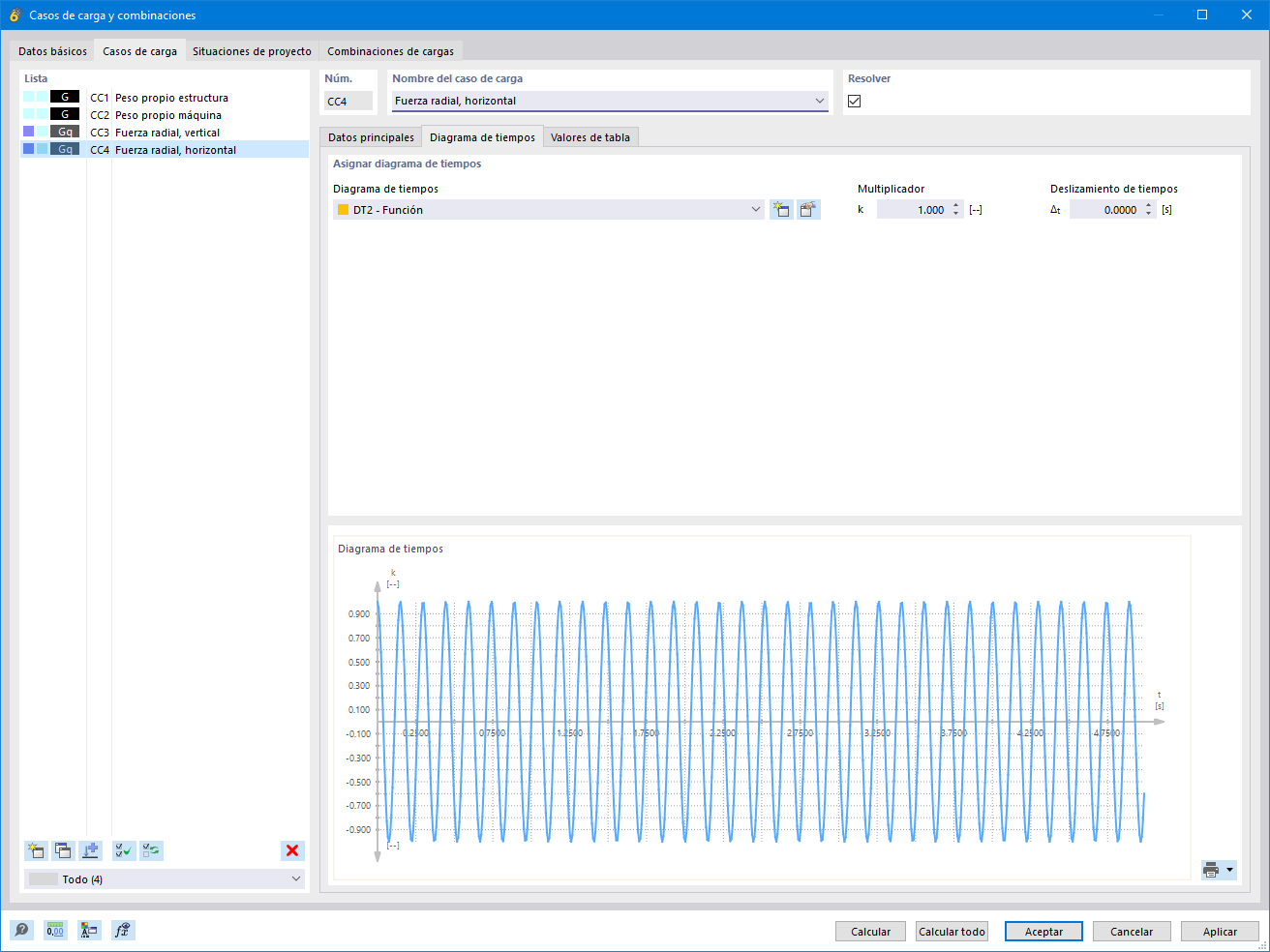Viewport: 1270px width, 952px height.
Task: Click the add-load icon with blue plus
Action: tap(90, 850)
